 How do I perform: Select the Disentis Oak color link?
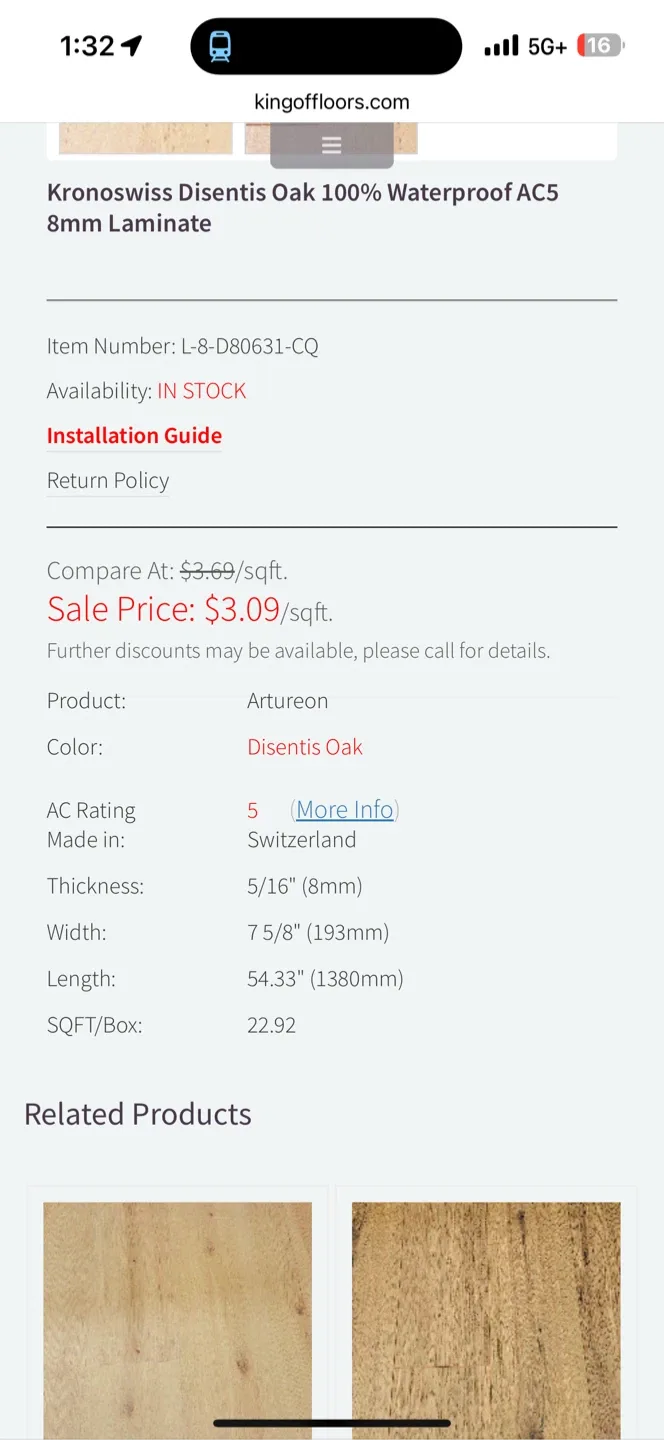[x=304, y=746]
